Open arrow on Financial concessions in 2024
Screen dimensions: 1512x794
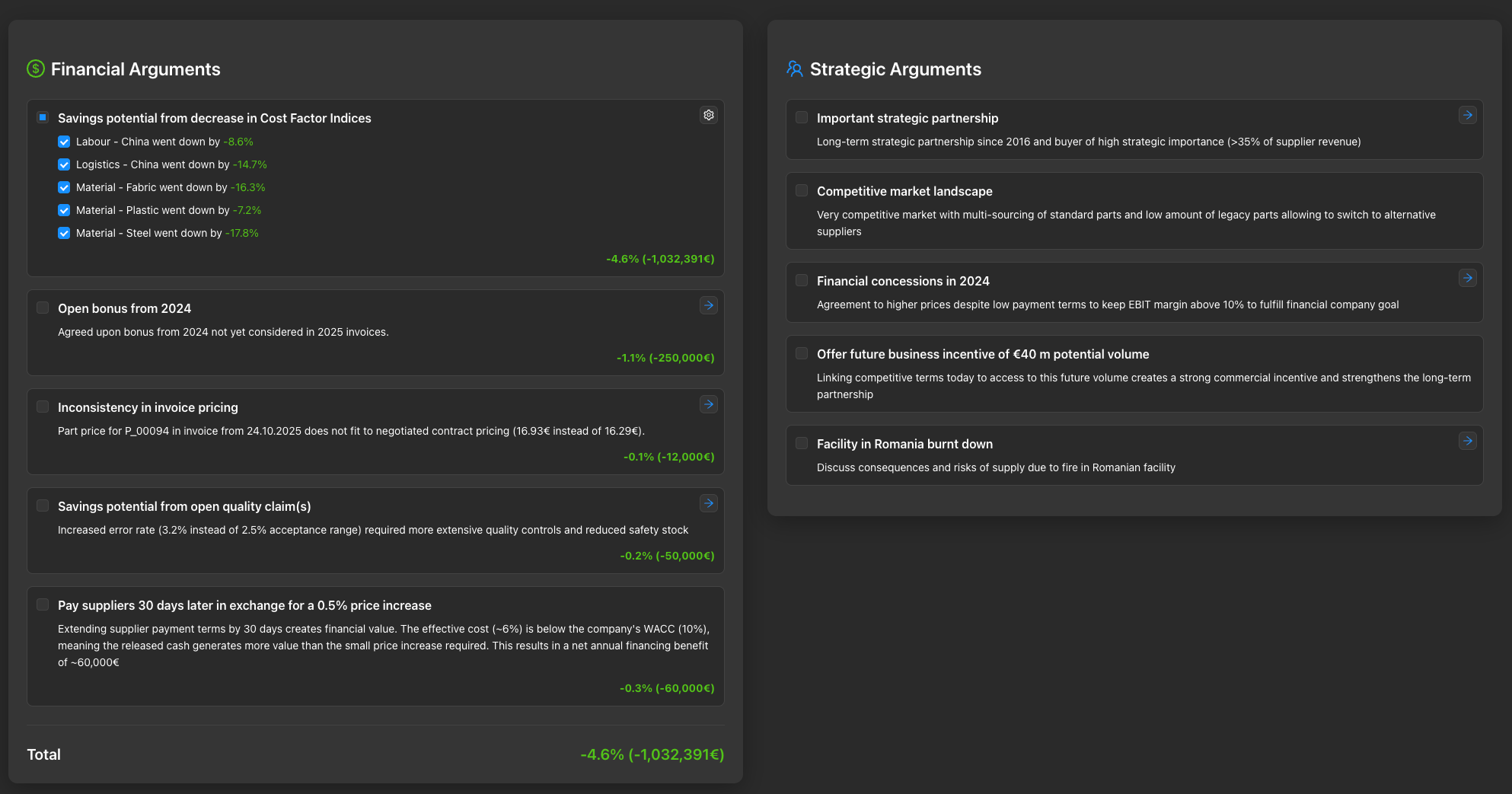point(1467,278)
